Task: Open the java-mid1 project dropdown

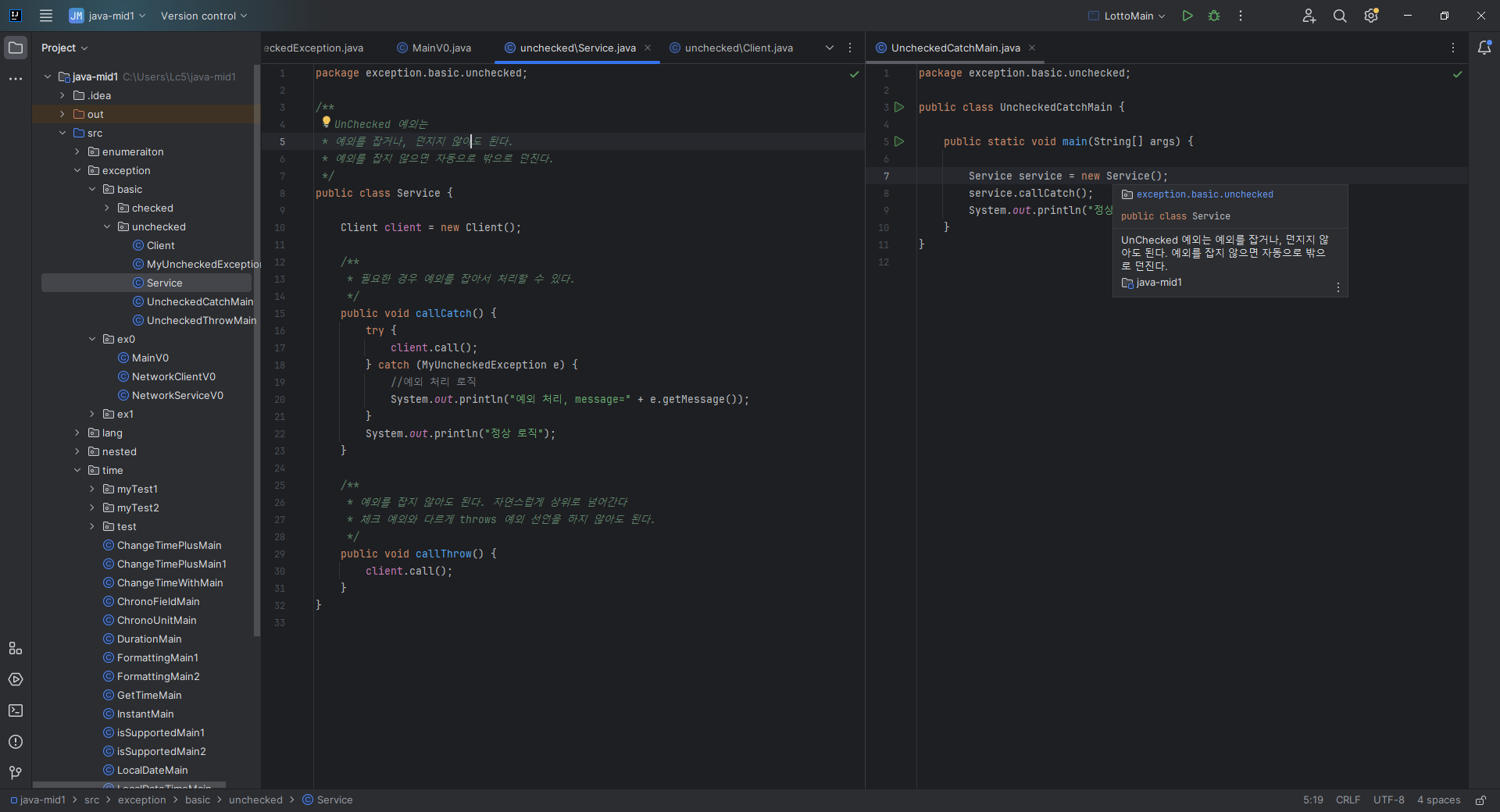Action: pyautogui.click(x=107, y=16)
